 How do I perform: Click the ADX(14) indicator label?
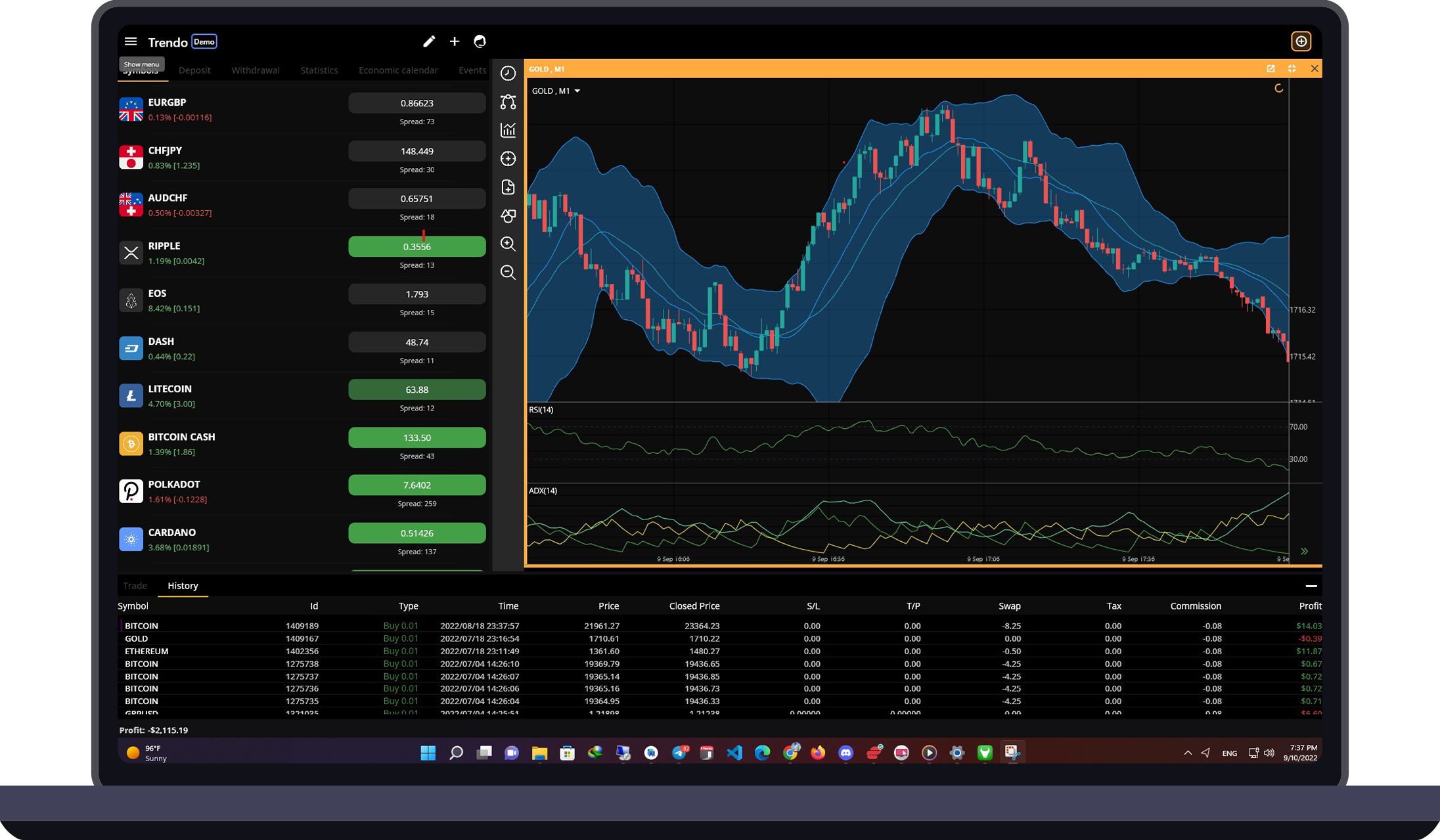point(543,491)
